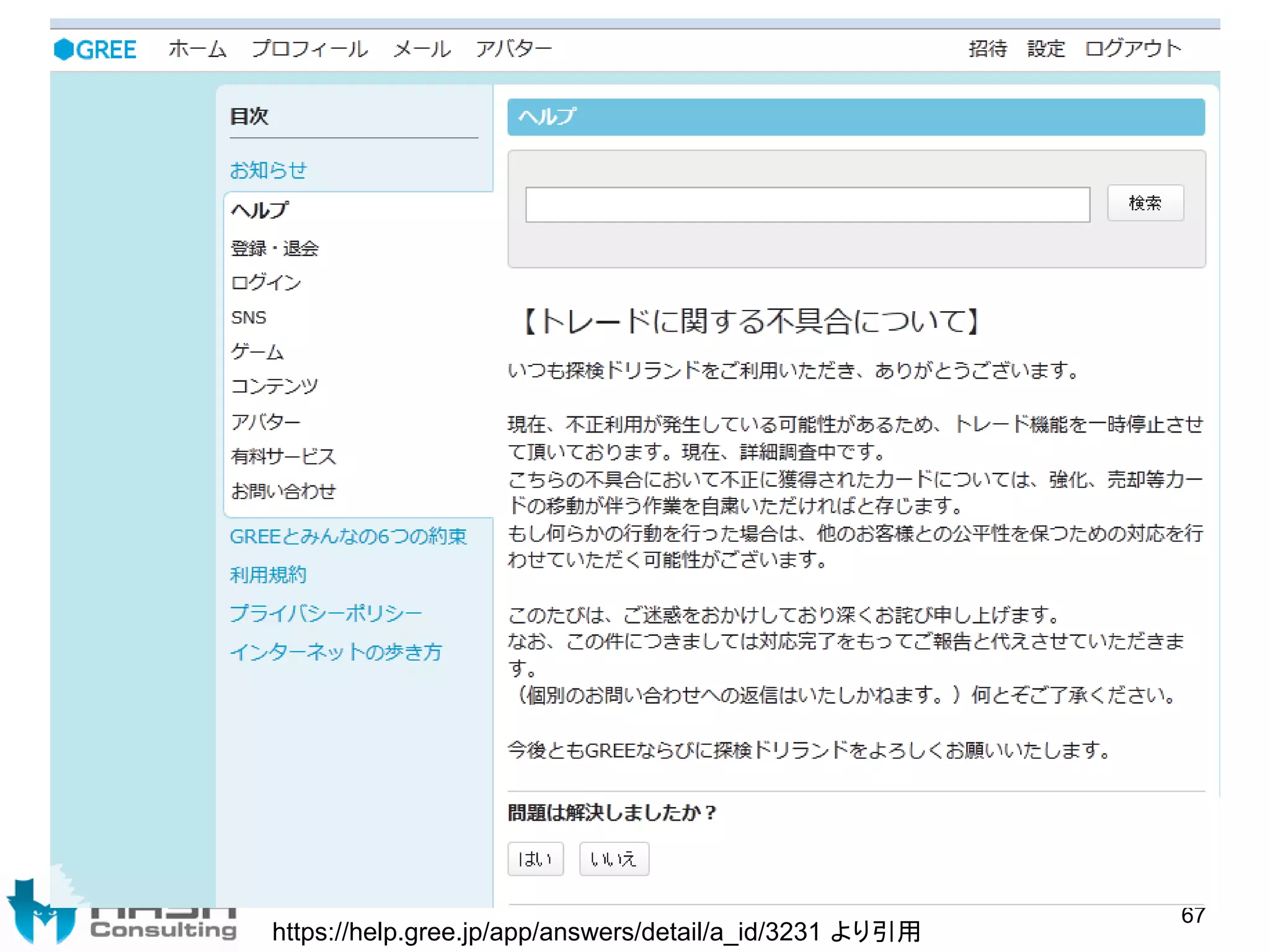
Task: Select the ヘルプ heading in the sidebar
Action: (259, 211)
